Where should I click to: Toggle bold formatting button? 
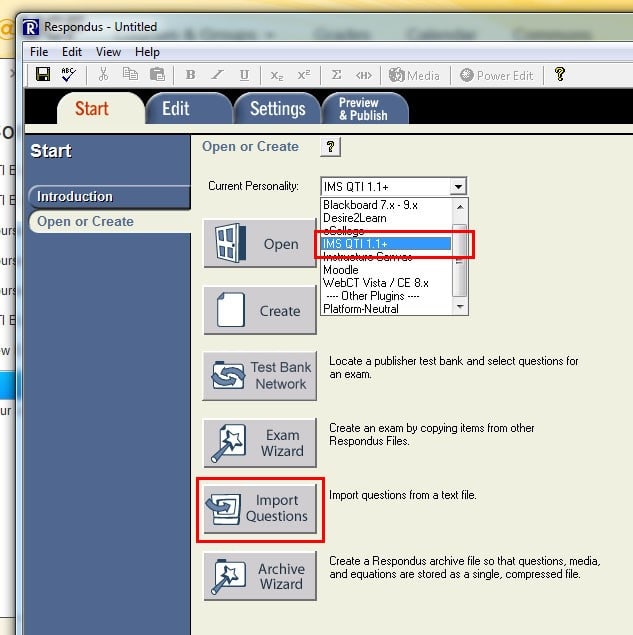coord(190,75)
